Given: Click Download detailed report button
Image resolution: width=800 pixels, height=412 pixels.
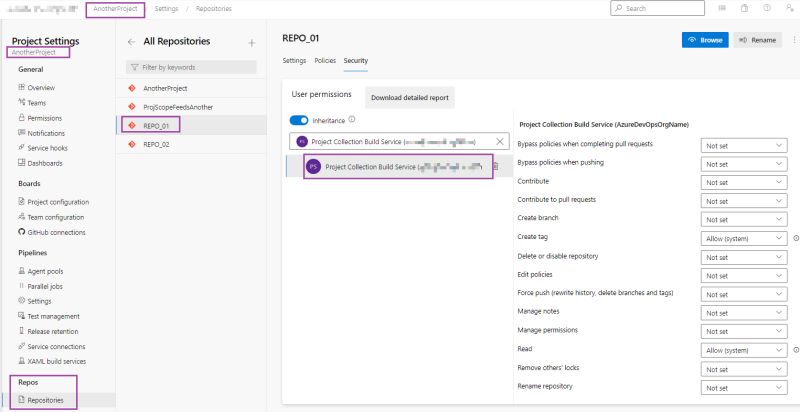Looking at the screenshot, I should (410, 97).
